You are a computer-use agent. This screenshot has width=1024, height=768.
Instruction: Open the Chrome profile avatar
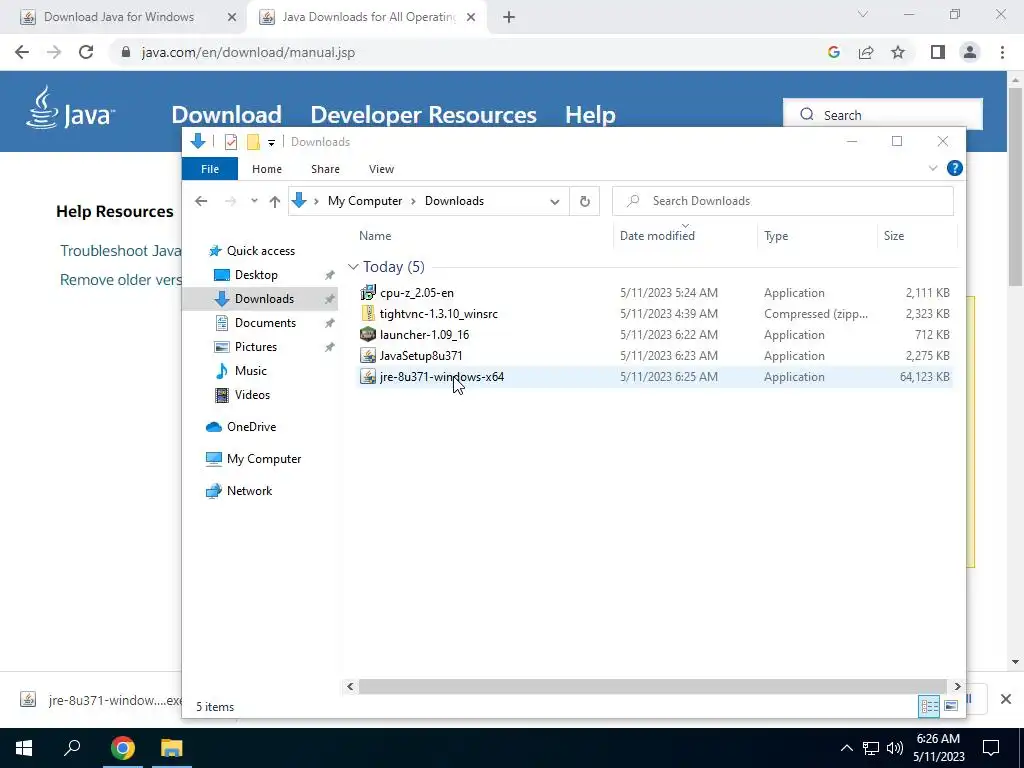[x=970, y=52]
